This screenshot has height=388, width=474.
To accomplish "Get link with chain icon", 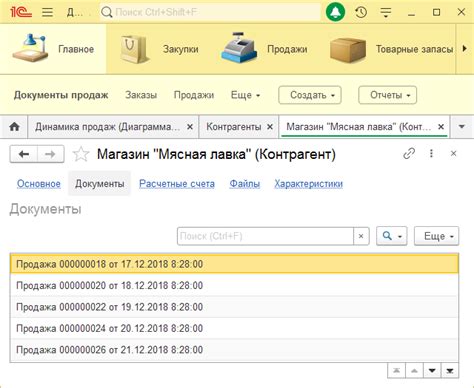I will (409, 154).
